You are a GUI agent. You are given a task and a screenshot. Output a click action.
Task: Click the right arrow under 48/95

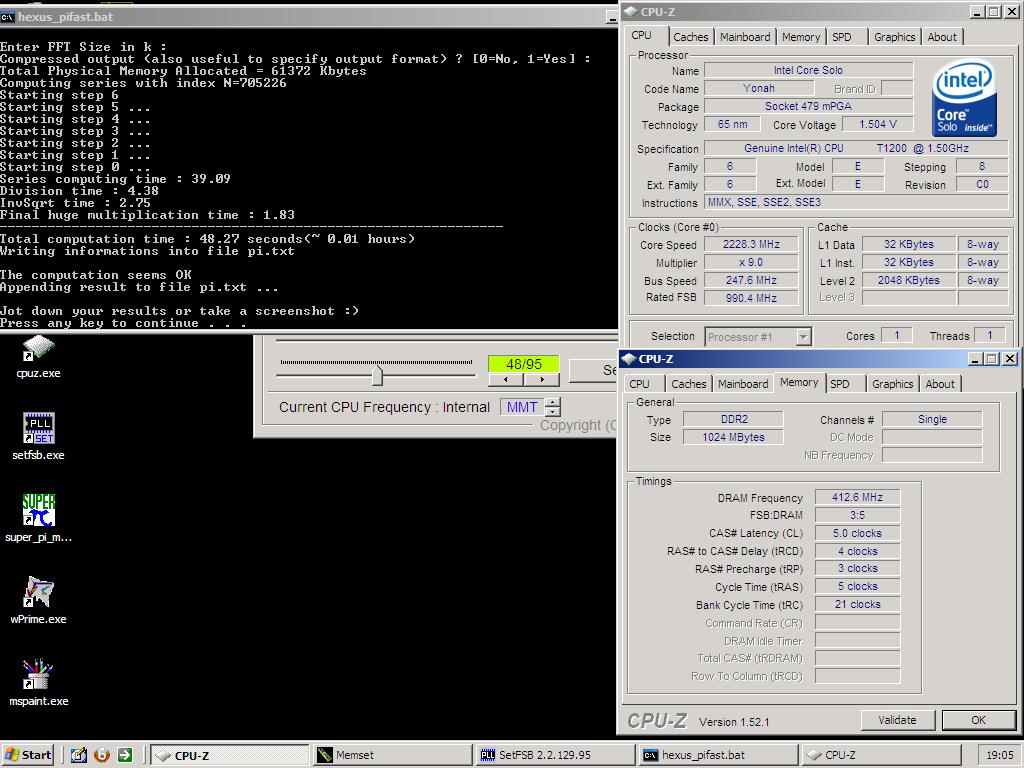(x=541, y=379)
